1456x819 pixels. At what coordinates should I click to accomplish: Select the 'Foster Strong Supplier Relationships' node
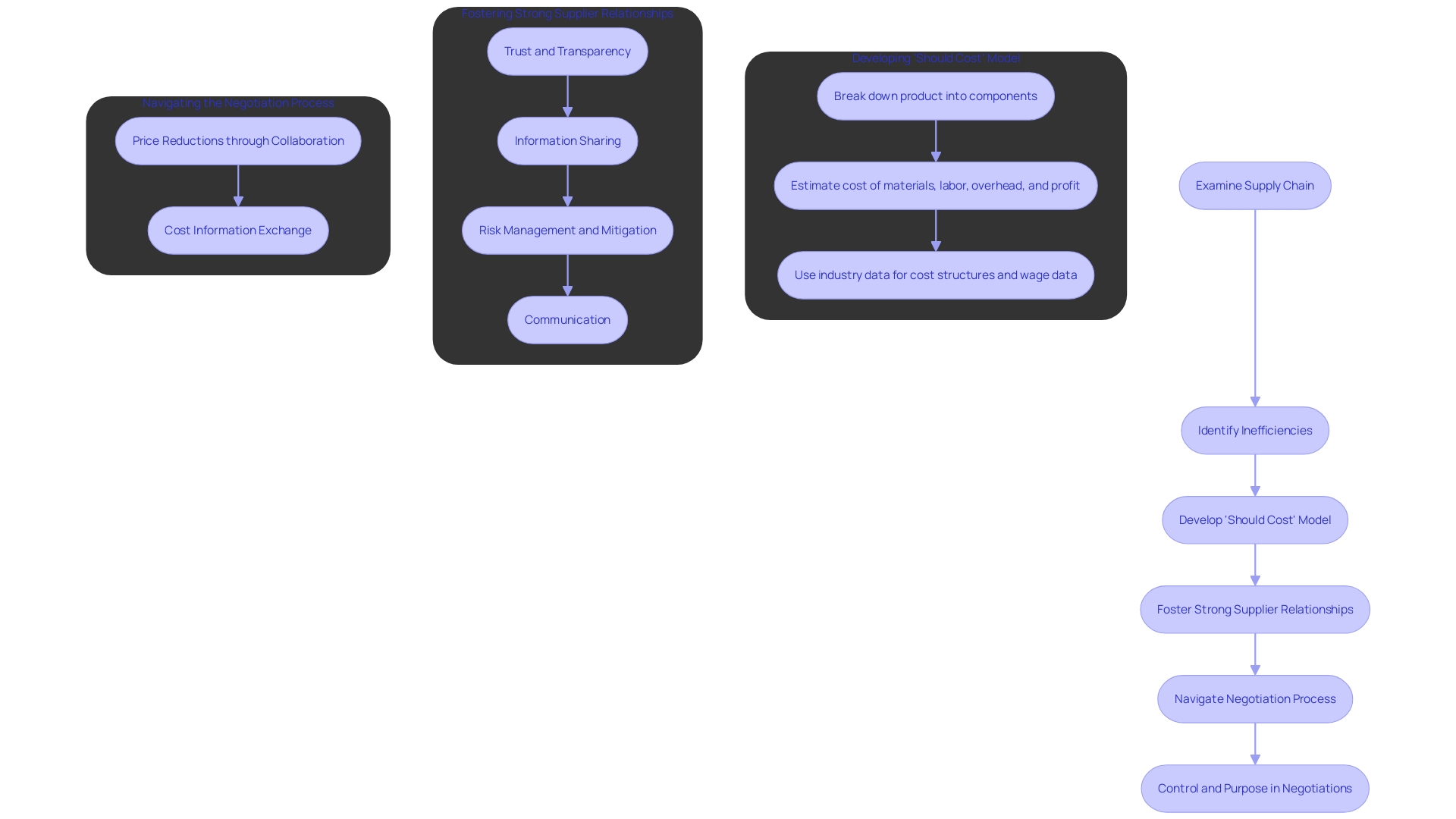tap(1254, 609)
